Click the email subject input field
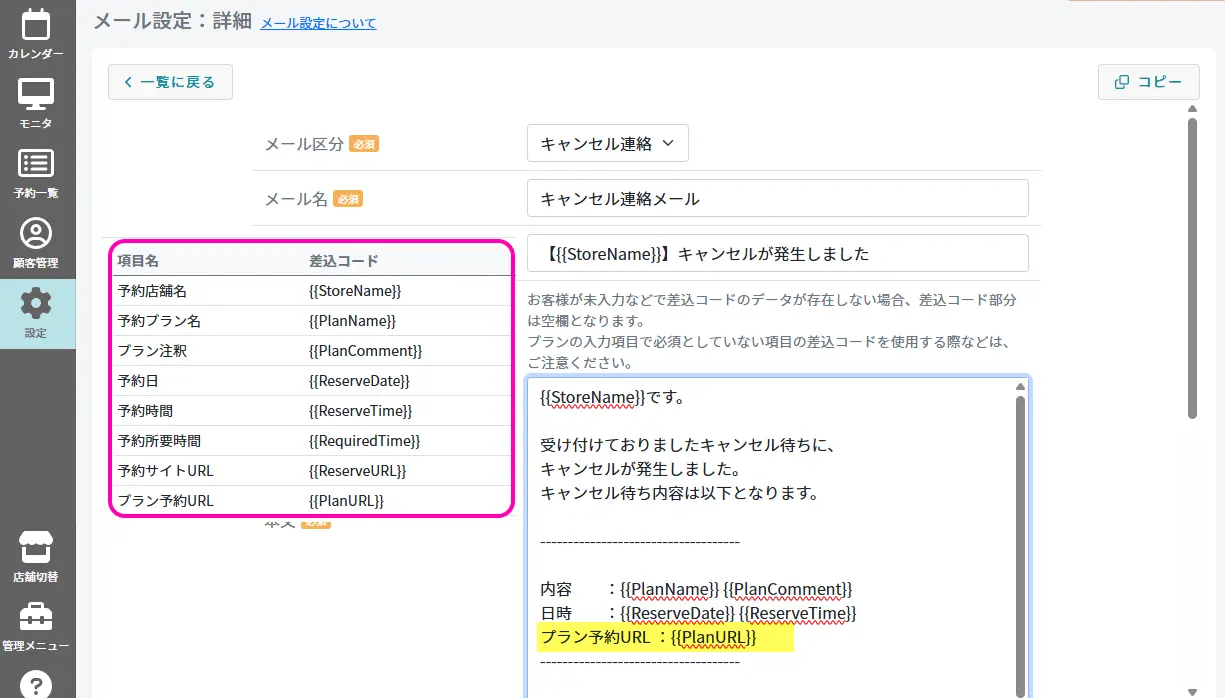 [777, 253]
